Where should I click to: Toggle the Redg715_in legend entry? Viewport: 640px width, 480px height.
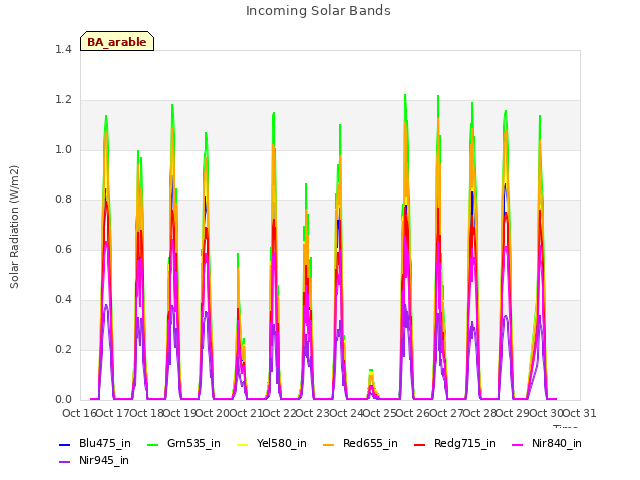[455, 443]
